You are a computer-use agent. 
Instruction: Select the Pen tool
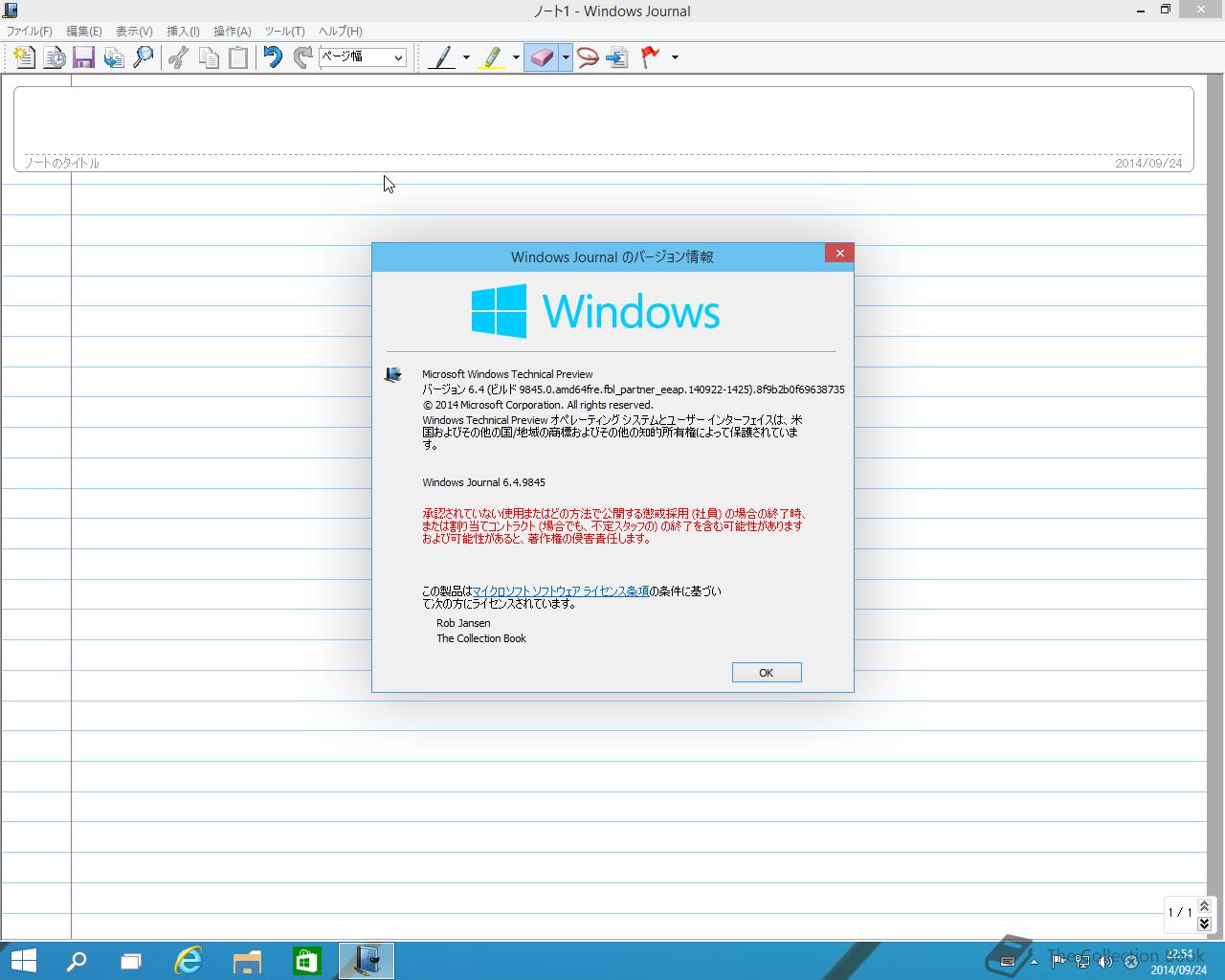click(441, 57)
